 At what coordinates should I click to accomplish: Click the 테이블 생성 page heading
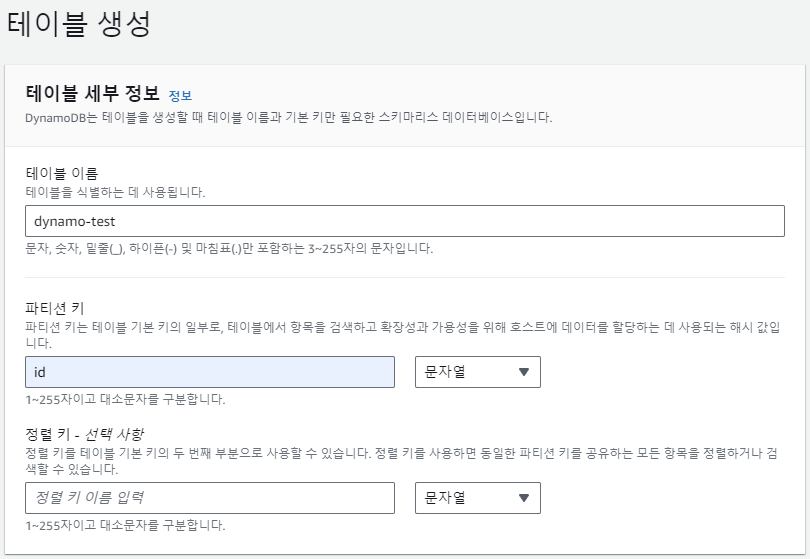[x=79, y=24]
